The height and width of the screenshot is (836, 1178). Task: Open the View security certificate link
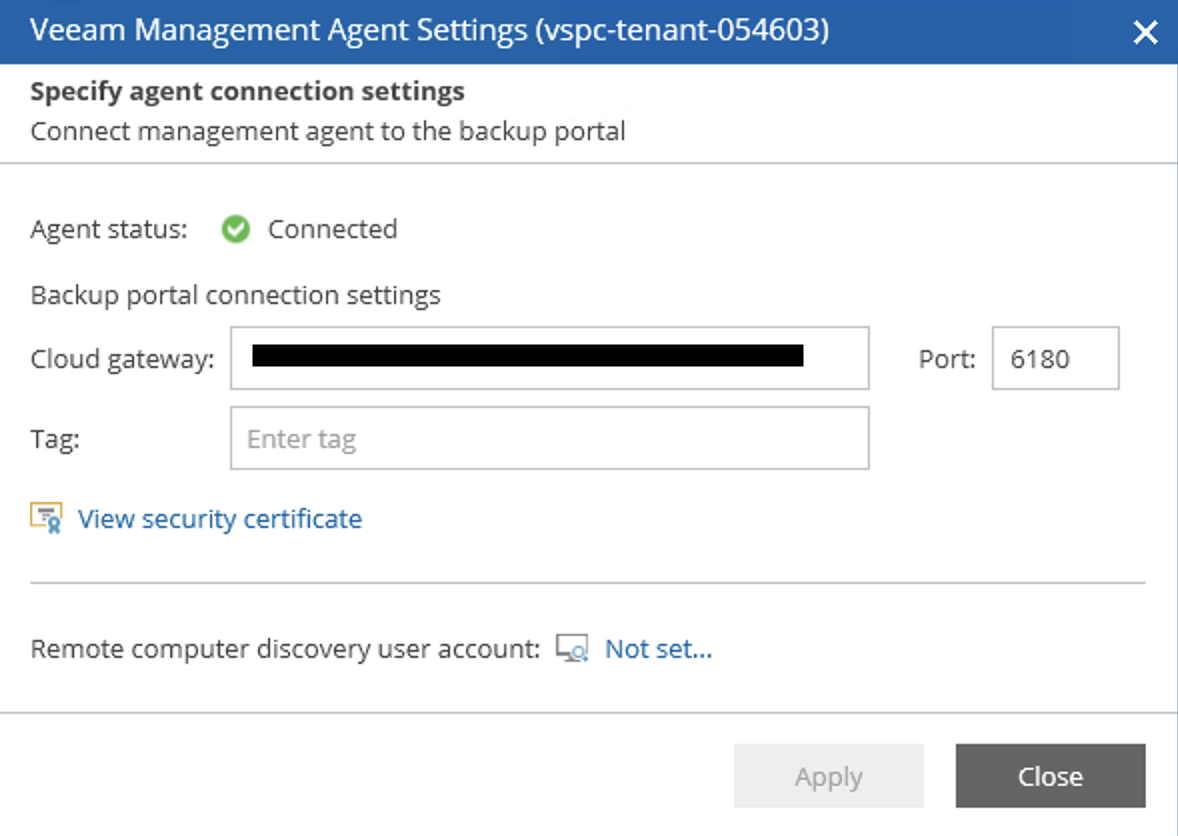pos(220,518)
